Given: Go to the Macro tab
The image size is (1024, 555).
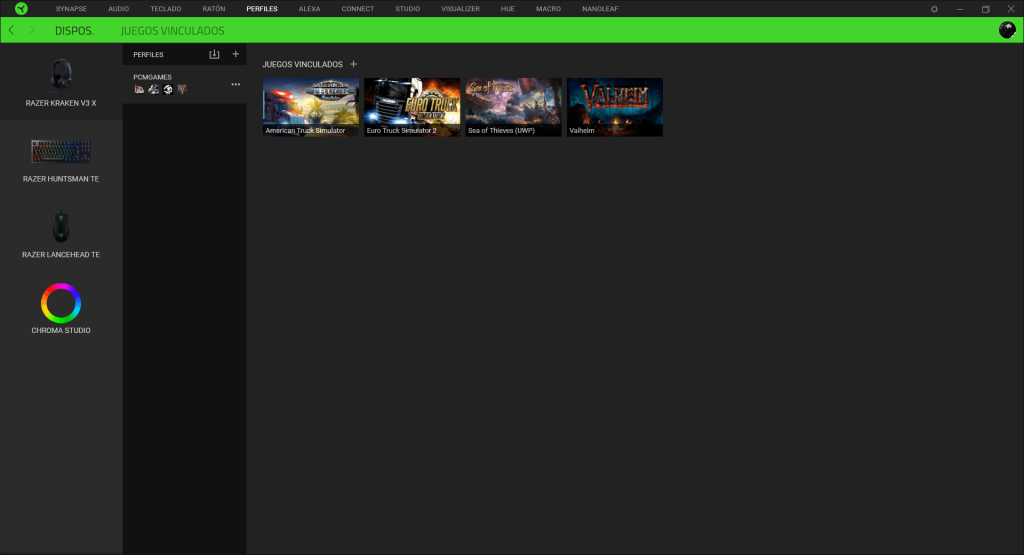Looking at the screenshot, I should pos(549,9).
